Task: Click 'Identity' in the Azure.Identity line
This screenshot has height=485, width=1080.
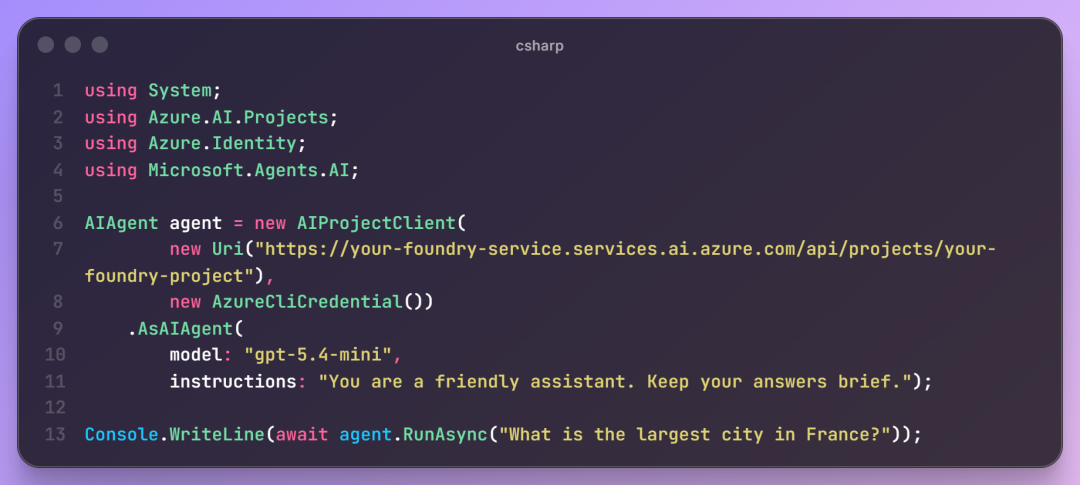Action: tap(253, 143)
